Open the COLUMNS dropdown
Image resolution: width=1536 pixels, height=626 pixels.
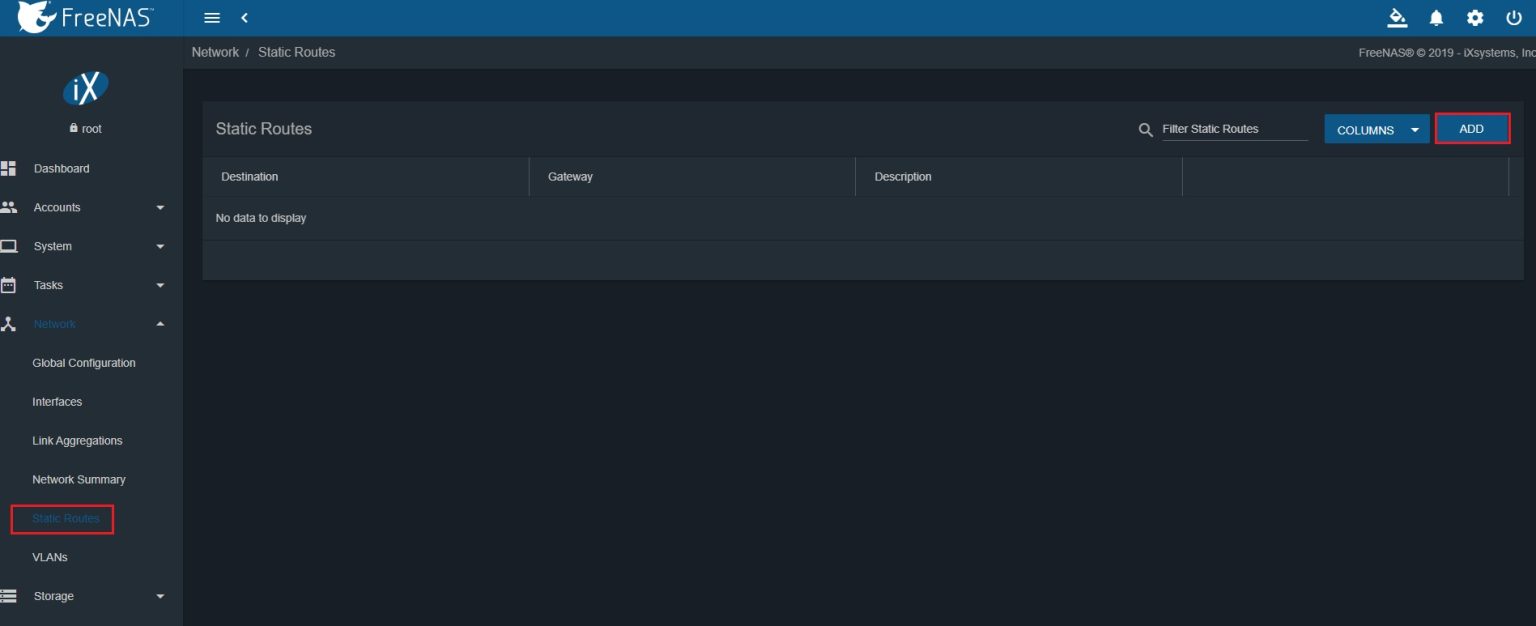click(x=1376, y=129)
